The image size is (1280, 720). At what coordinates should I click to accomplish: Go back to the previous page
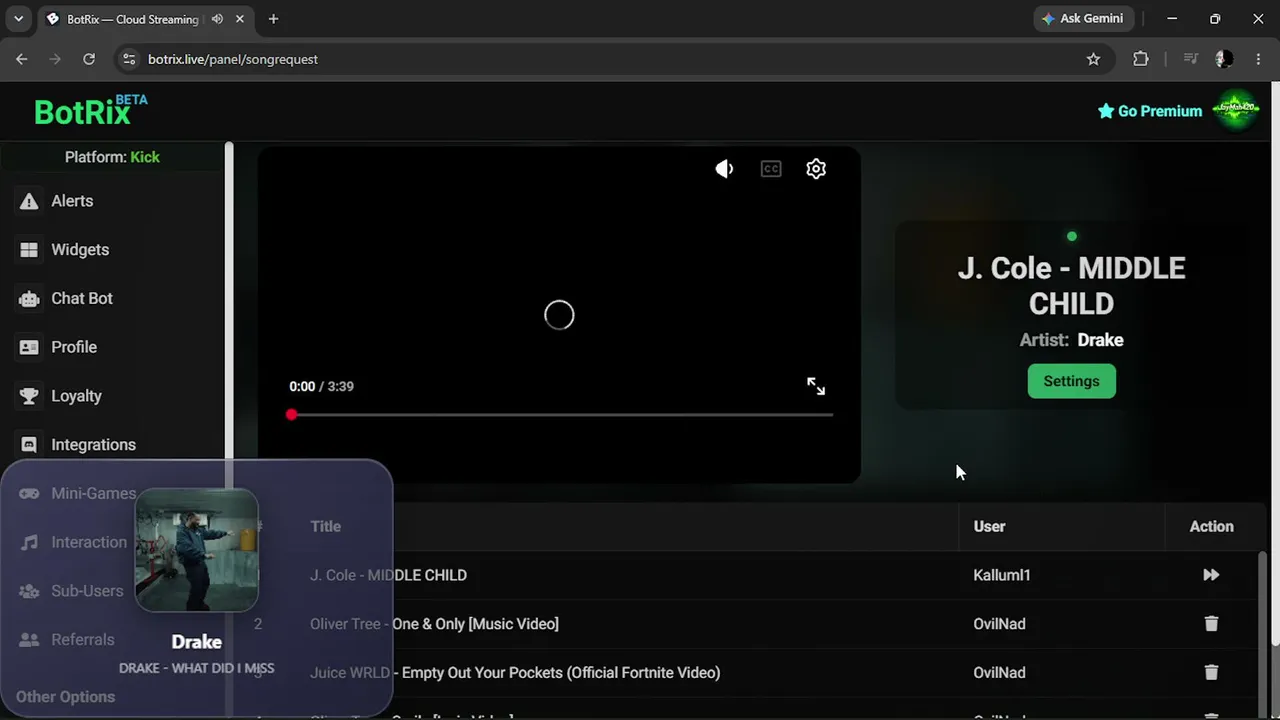(22, 59)
